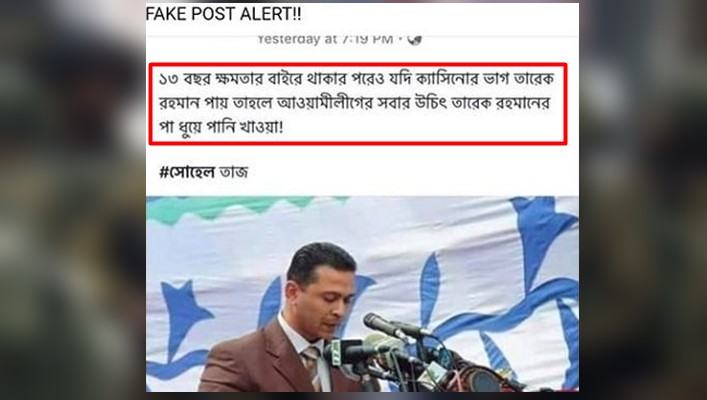Open the podium speech photo
This screenshot has width=707, height=400.
coord(362,294)
